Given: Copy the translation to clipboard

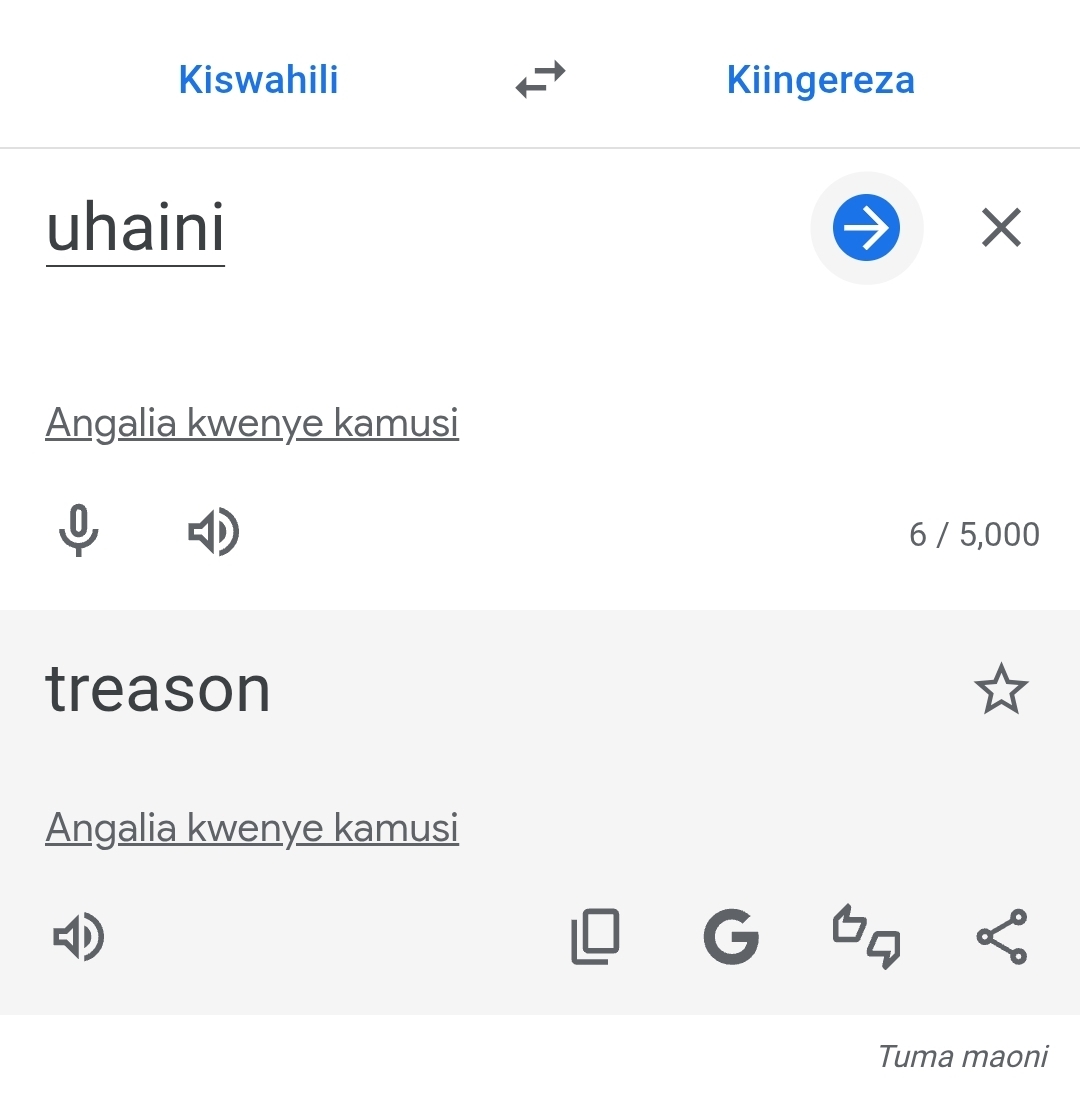Looking at the screenshot, I should (595, 937).
